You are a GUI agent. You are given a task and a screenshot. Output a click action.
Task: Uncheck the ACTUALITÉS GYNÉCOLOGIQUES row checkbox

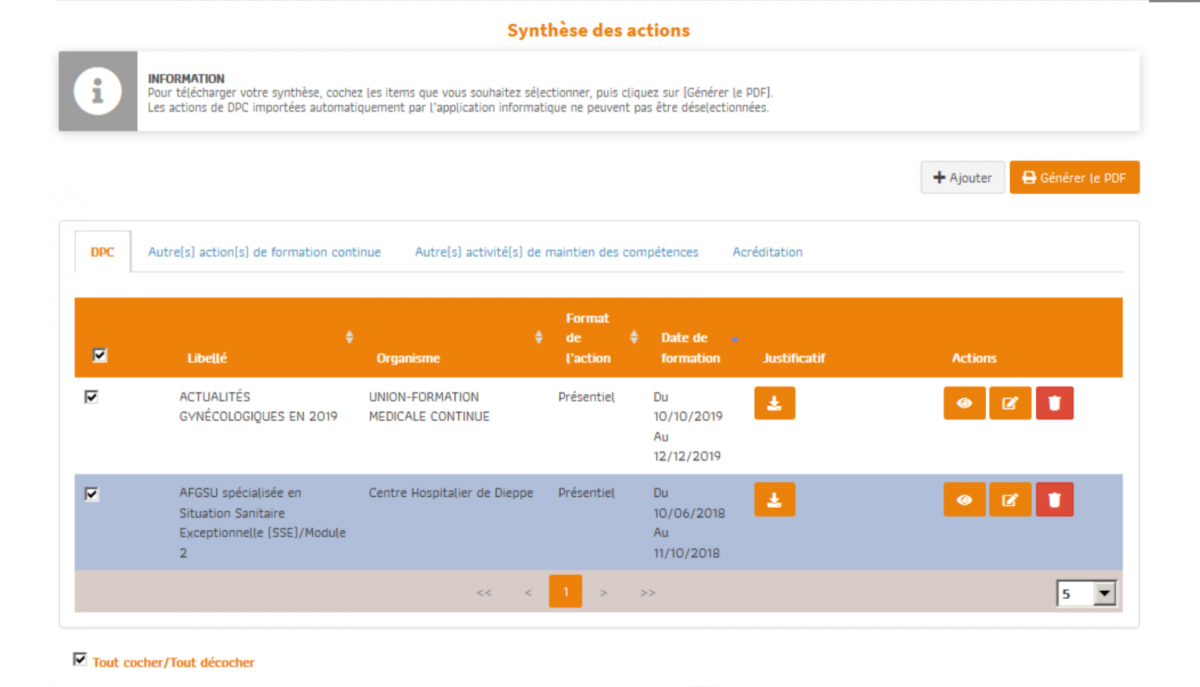coord(92,397)
